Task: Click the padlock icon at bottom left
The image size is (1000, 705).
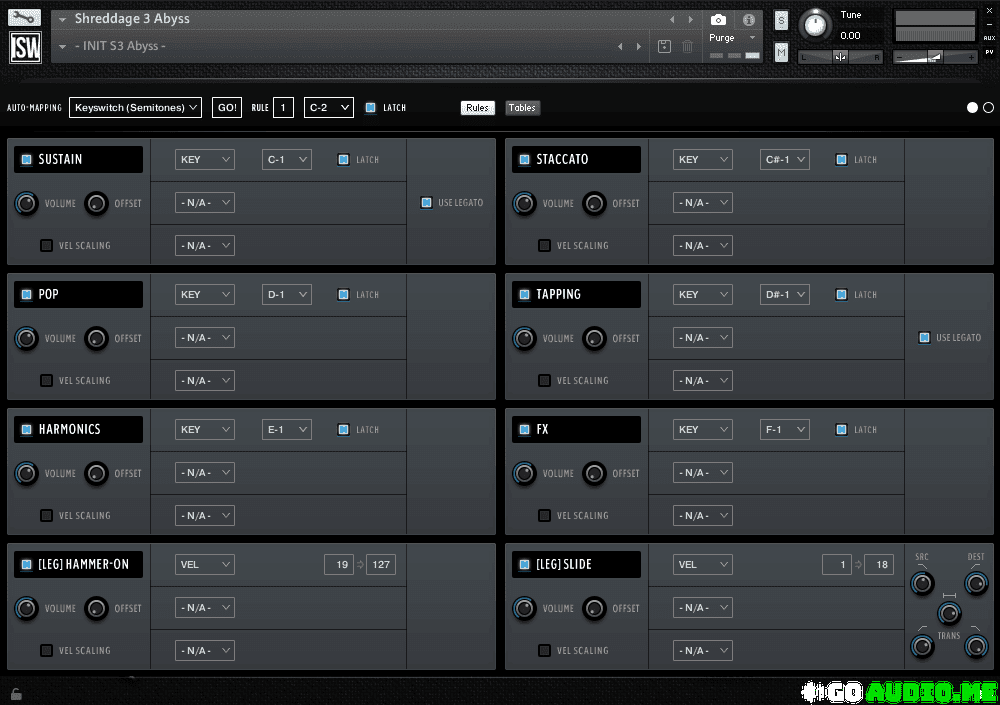Action: point(15,693)
